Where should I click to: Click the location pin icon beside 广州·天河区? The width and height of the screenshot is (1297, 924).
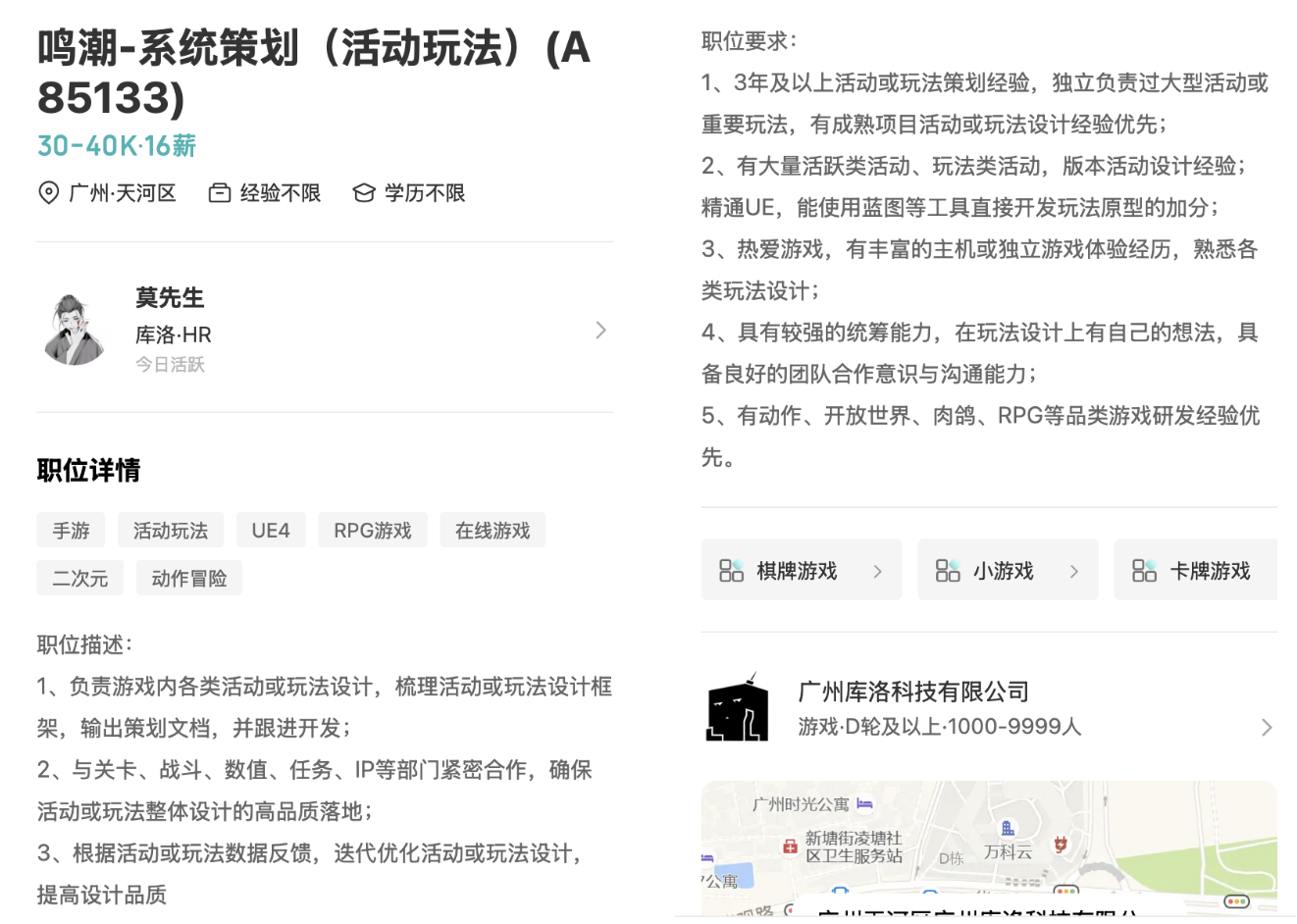(48, 193)
